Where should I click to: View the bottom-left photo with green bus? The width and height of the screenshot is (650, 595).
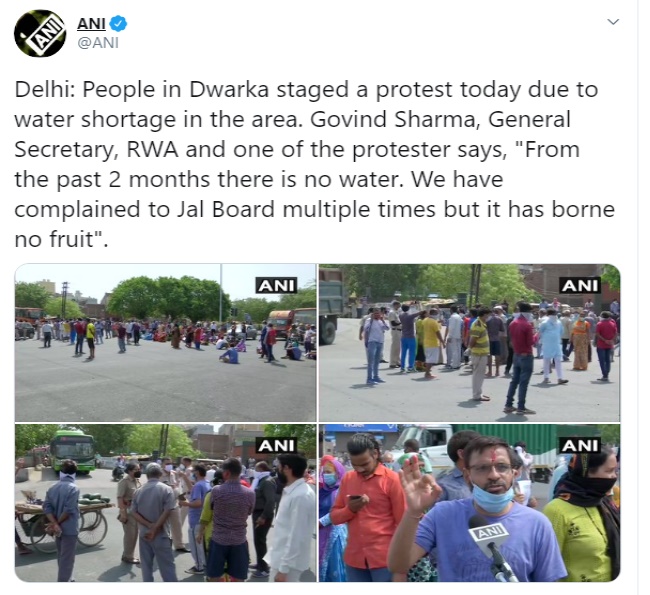(x=165, y=503)
